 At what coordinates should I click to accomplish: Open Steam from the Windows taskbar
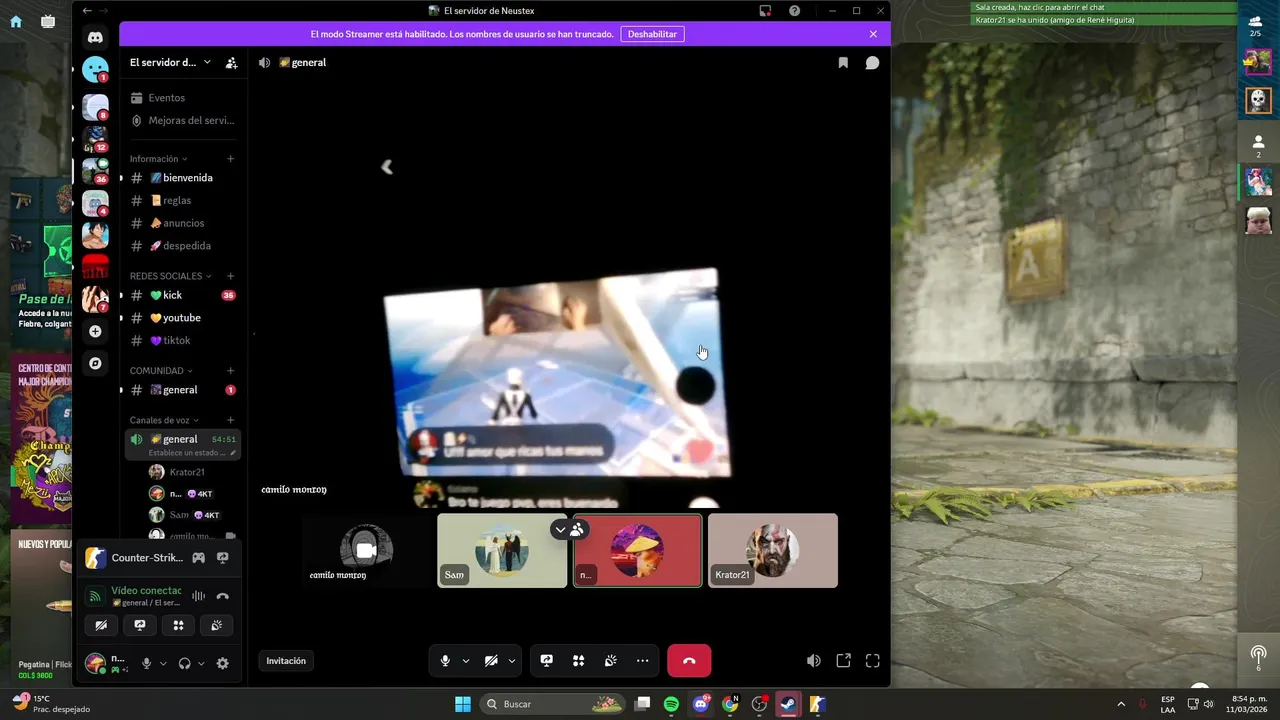pyautogui.click(x=788, y=704)
